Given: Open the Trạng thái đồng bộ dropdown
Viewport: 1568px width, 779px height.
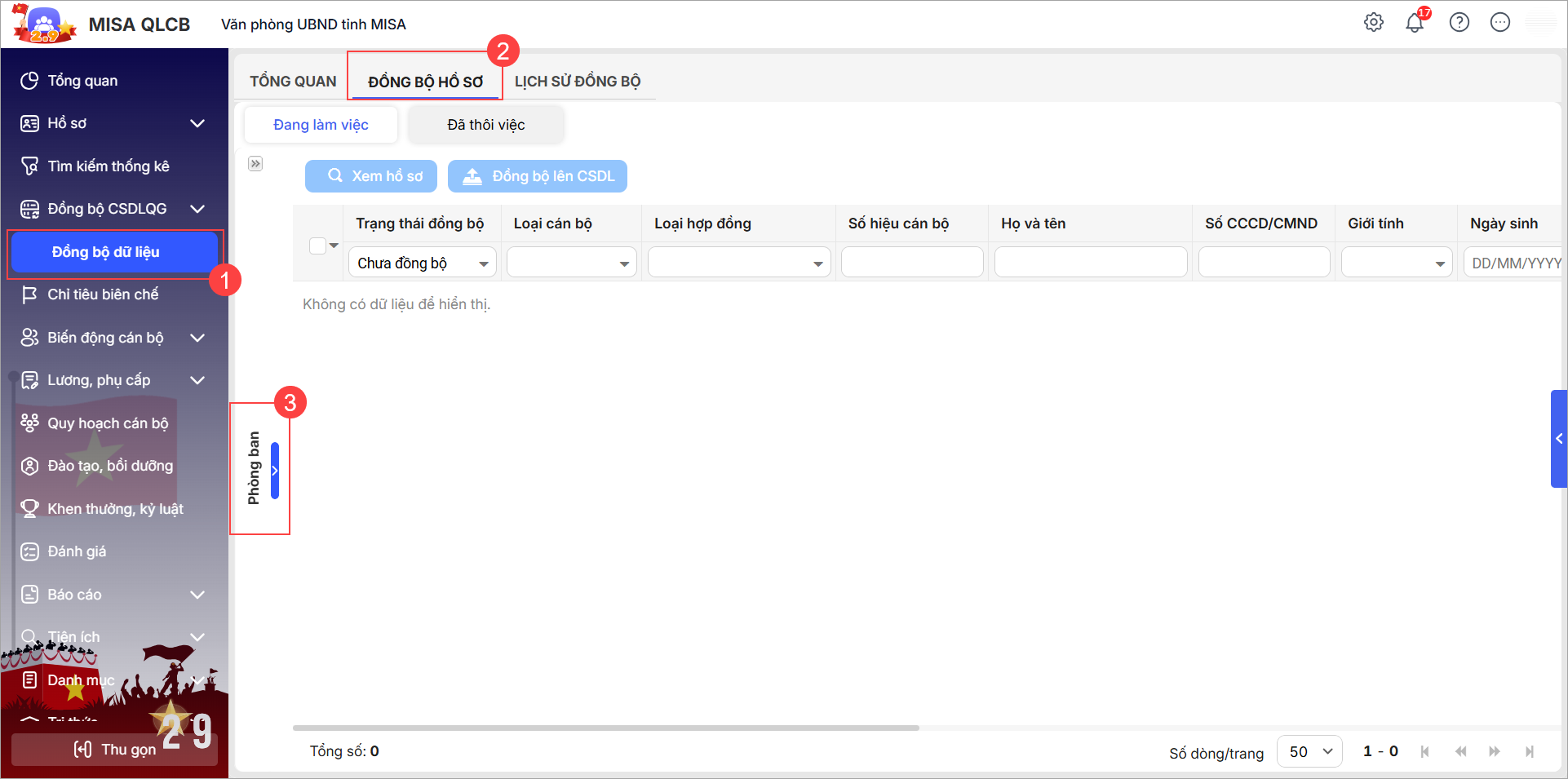Looking at the screenshot, I should tap(423, 263).
